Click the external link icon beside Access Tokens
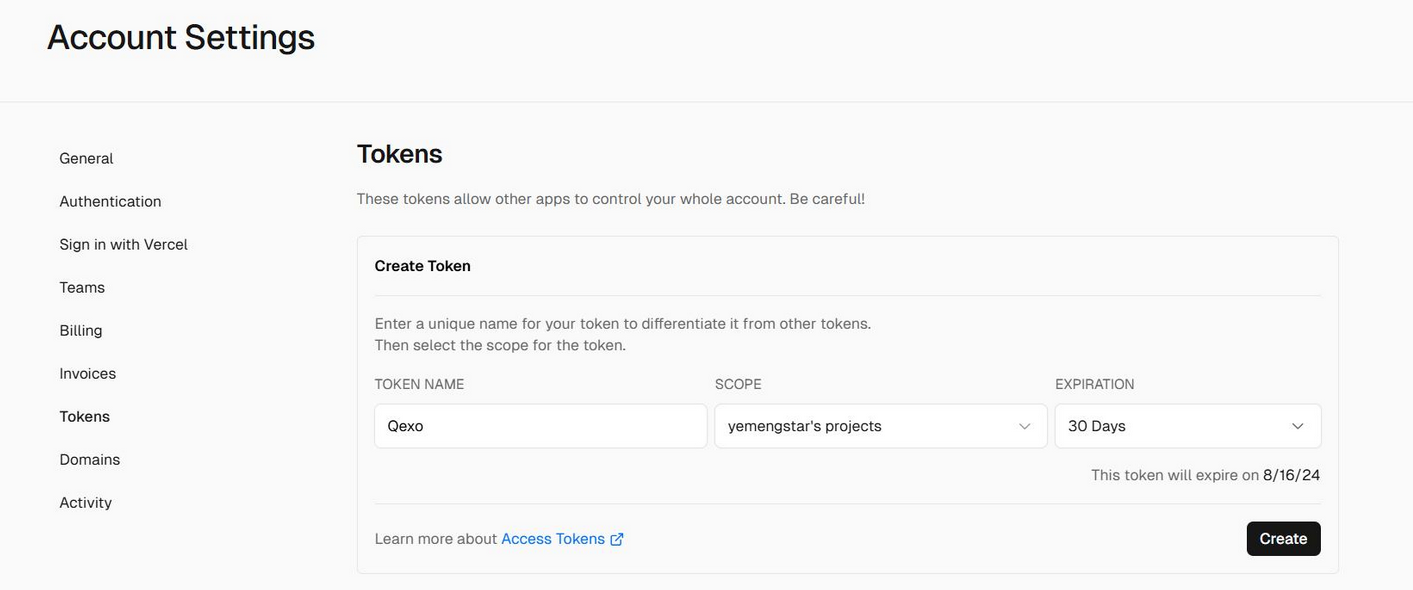Viewport: 1413px width, 590px height. tap(617, 539)
